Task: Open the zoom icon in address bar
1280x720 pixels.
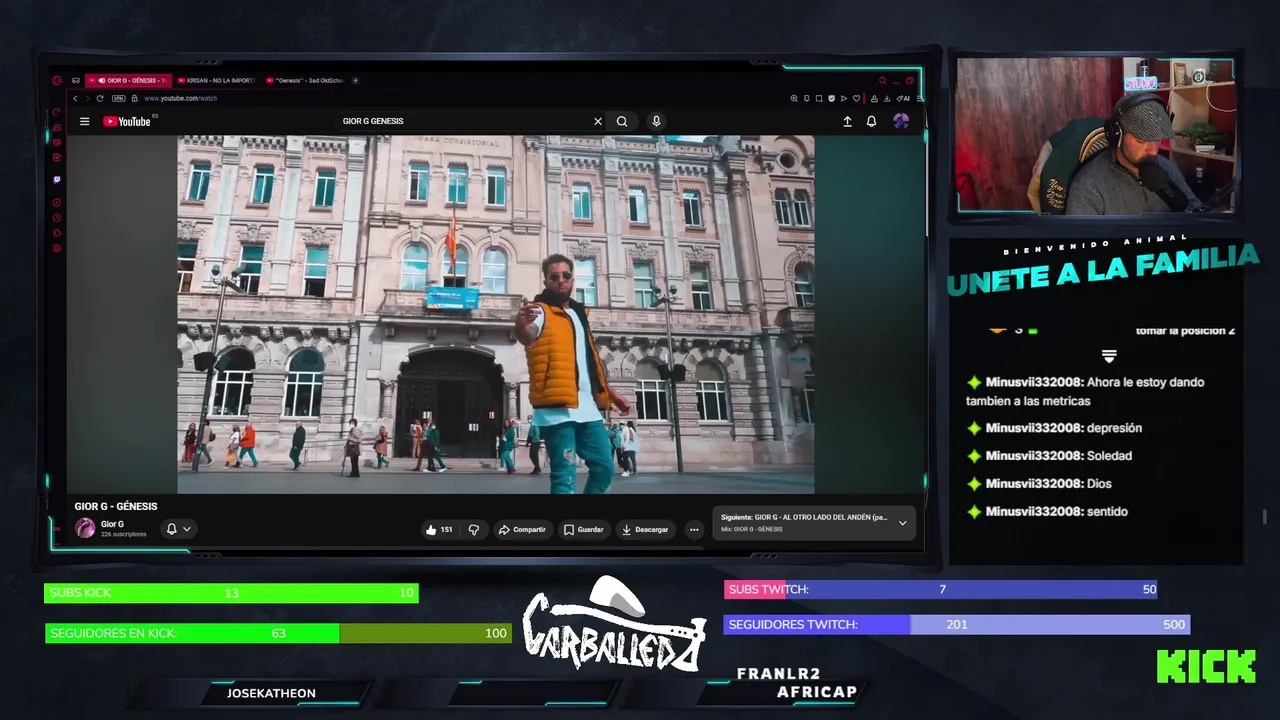Action: (x=794, y=98)
